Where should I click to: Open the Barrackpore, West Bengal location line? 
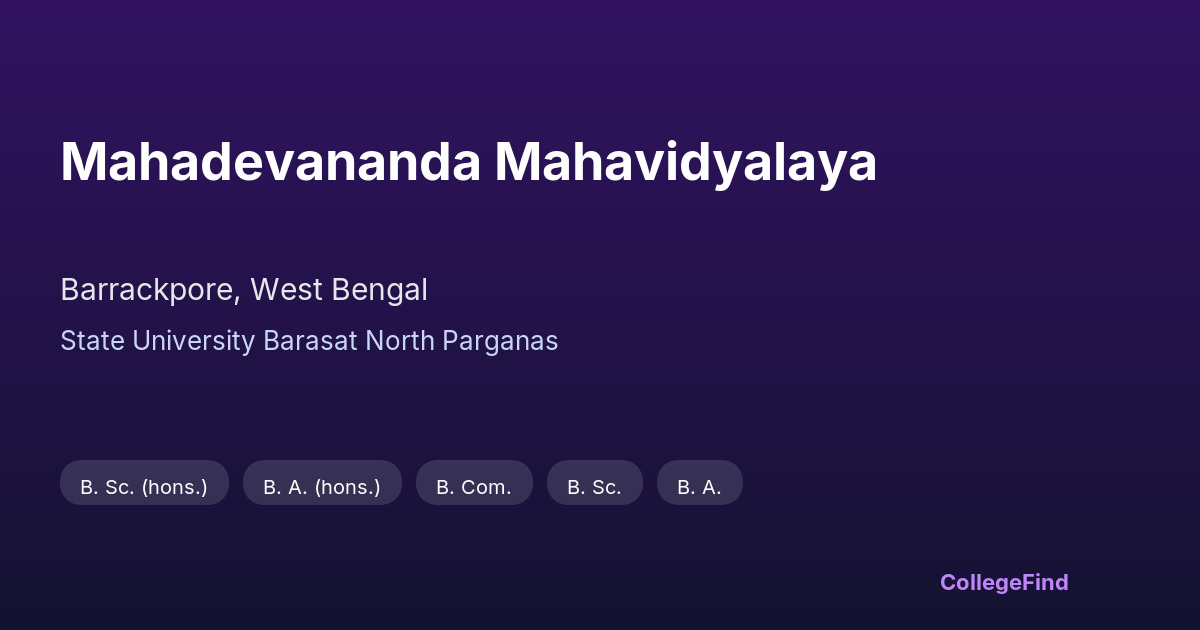click(244, 290)
